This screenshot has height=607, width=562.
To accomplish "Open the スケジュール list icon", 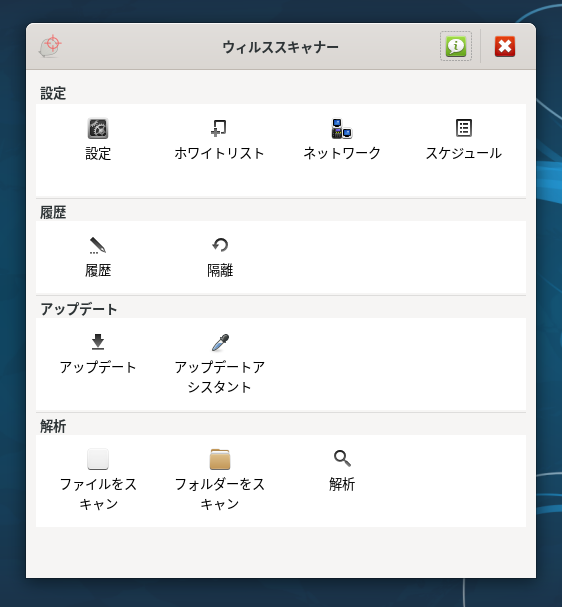I will pyautogui.click(x=464, y=128).
